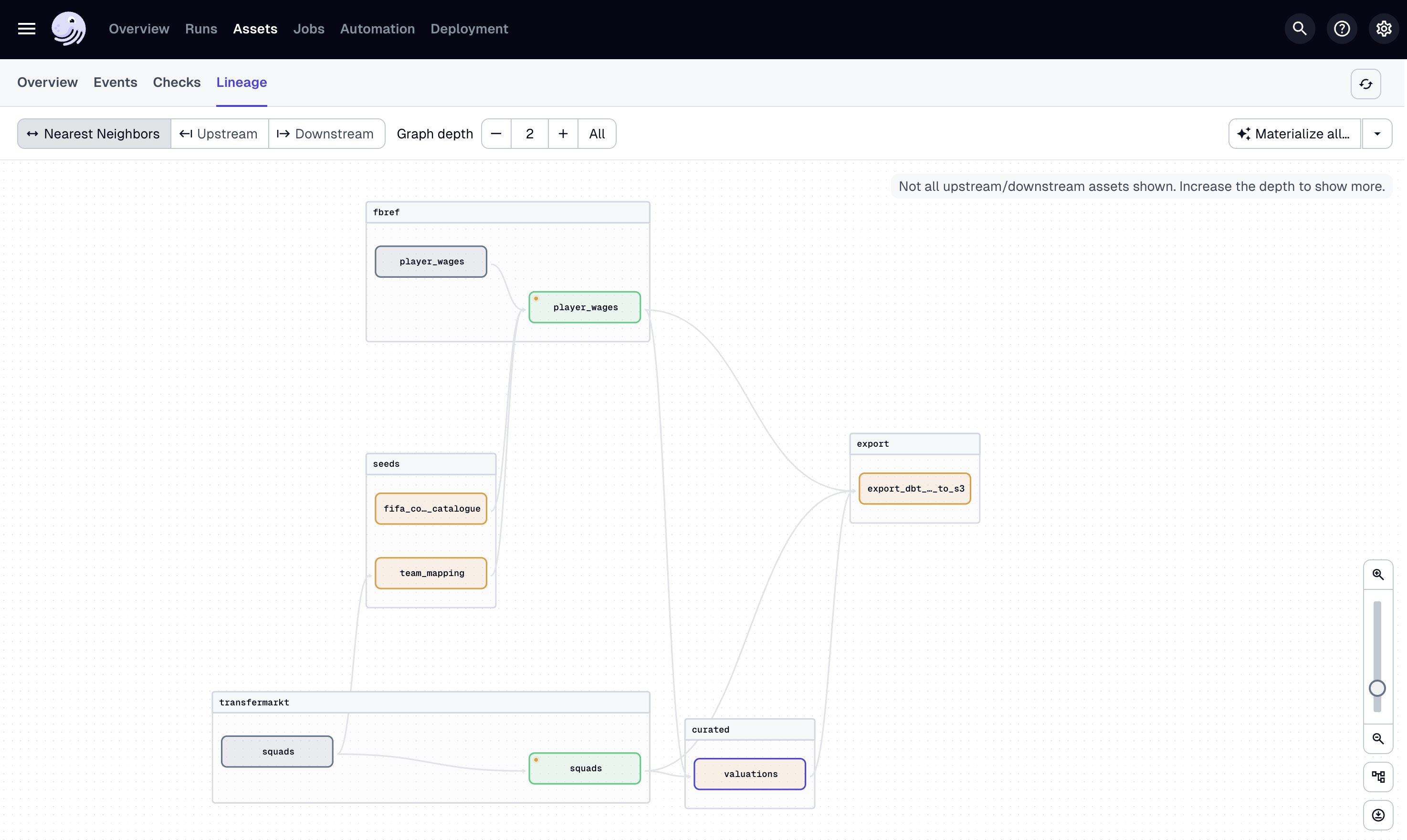The height and width of the screenshot is (840, 1407).
Task: Zoom out on the lineage graph
Action: click(x=1377, y=739)
